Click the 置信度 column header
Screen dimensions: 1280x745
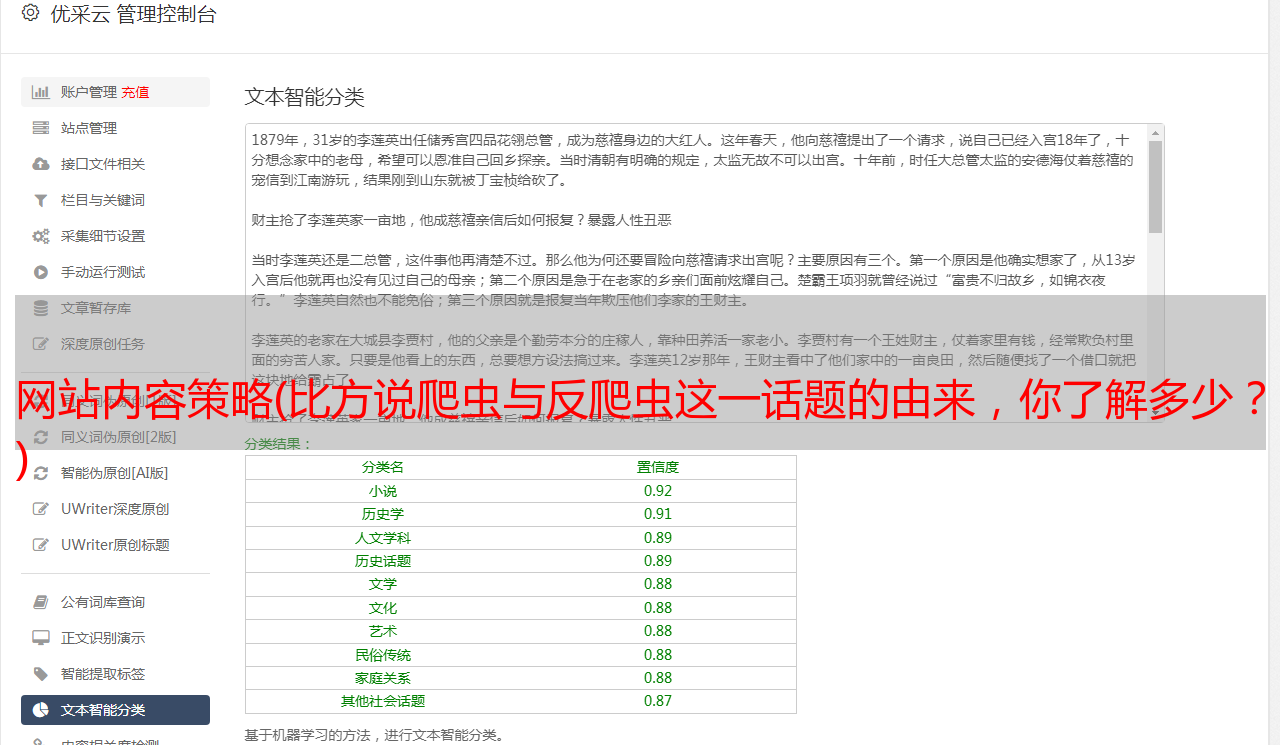[x=658, y=467]
